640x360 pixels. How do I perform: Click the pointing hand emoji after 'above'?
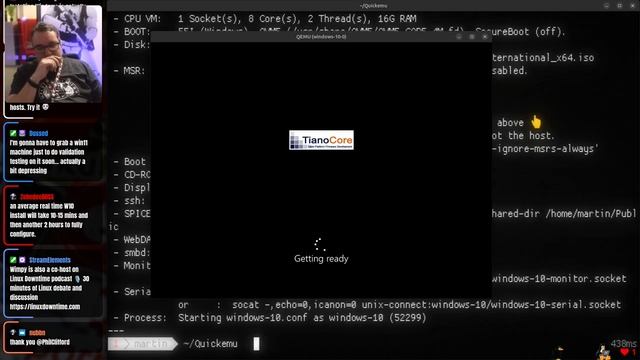(536, 122)
